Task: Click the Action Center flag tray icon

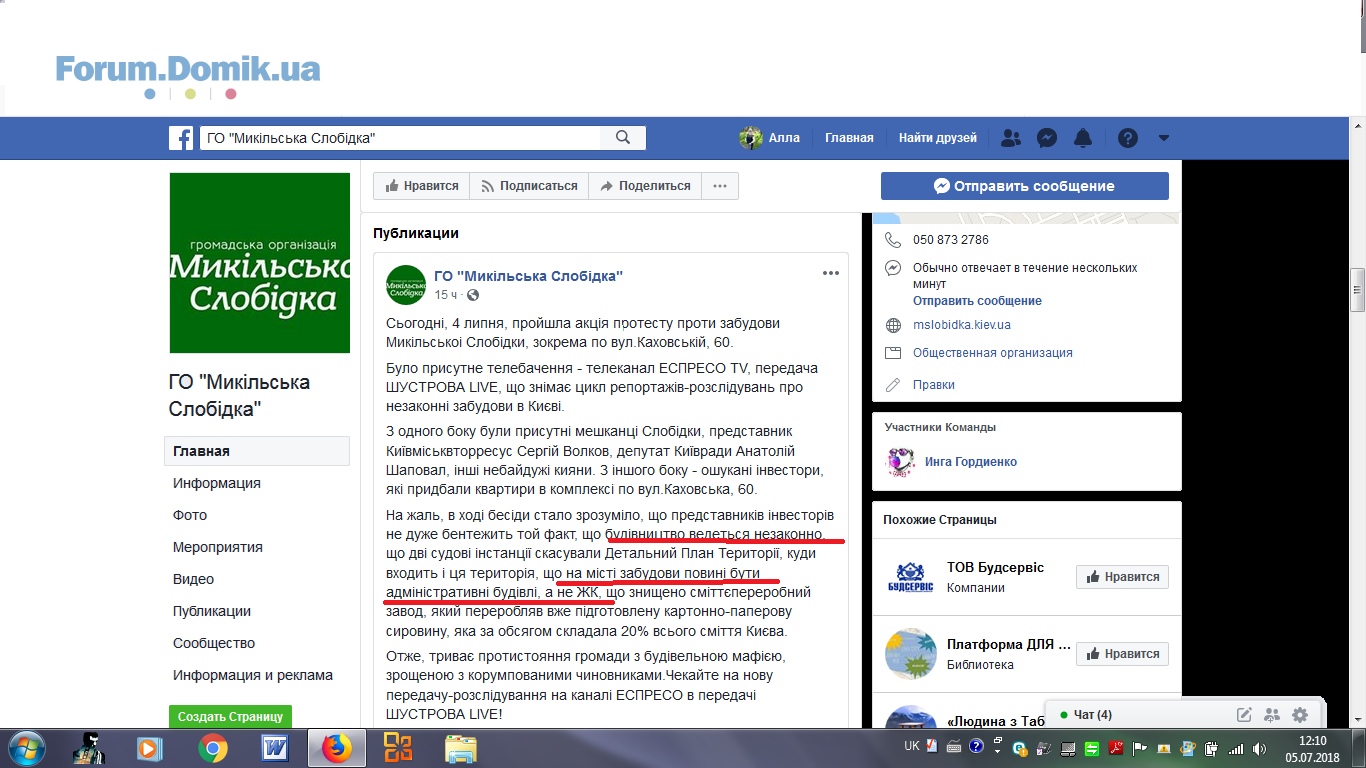Action: (x=1139, y=748)
